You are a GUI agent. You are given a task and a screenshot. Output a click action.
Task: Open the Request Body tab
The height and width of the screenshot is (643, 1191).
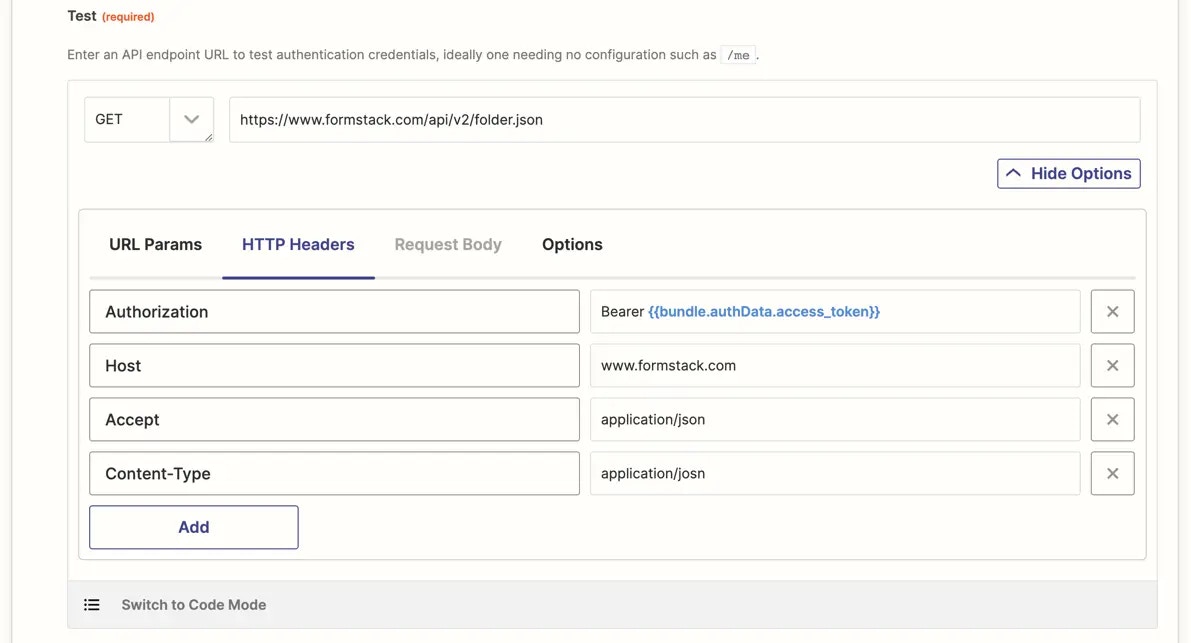[447, 244]
